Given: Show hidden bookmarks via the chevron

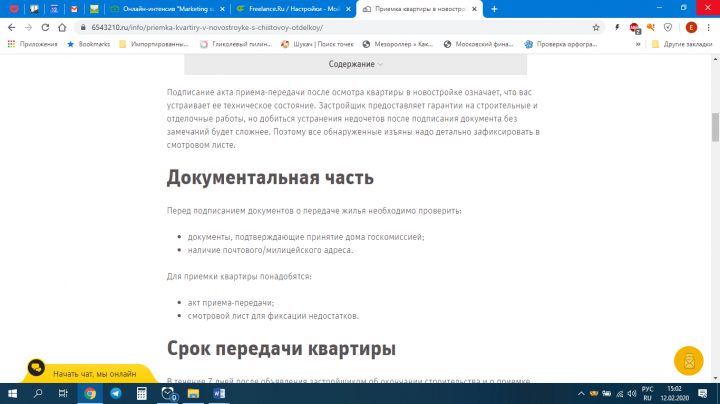Looking at the screenshot, I should (638, 44).
